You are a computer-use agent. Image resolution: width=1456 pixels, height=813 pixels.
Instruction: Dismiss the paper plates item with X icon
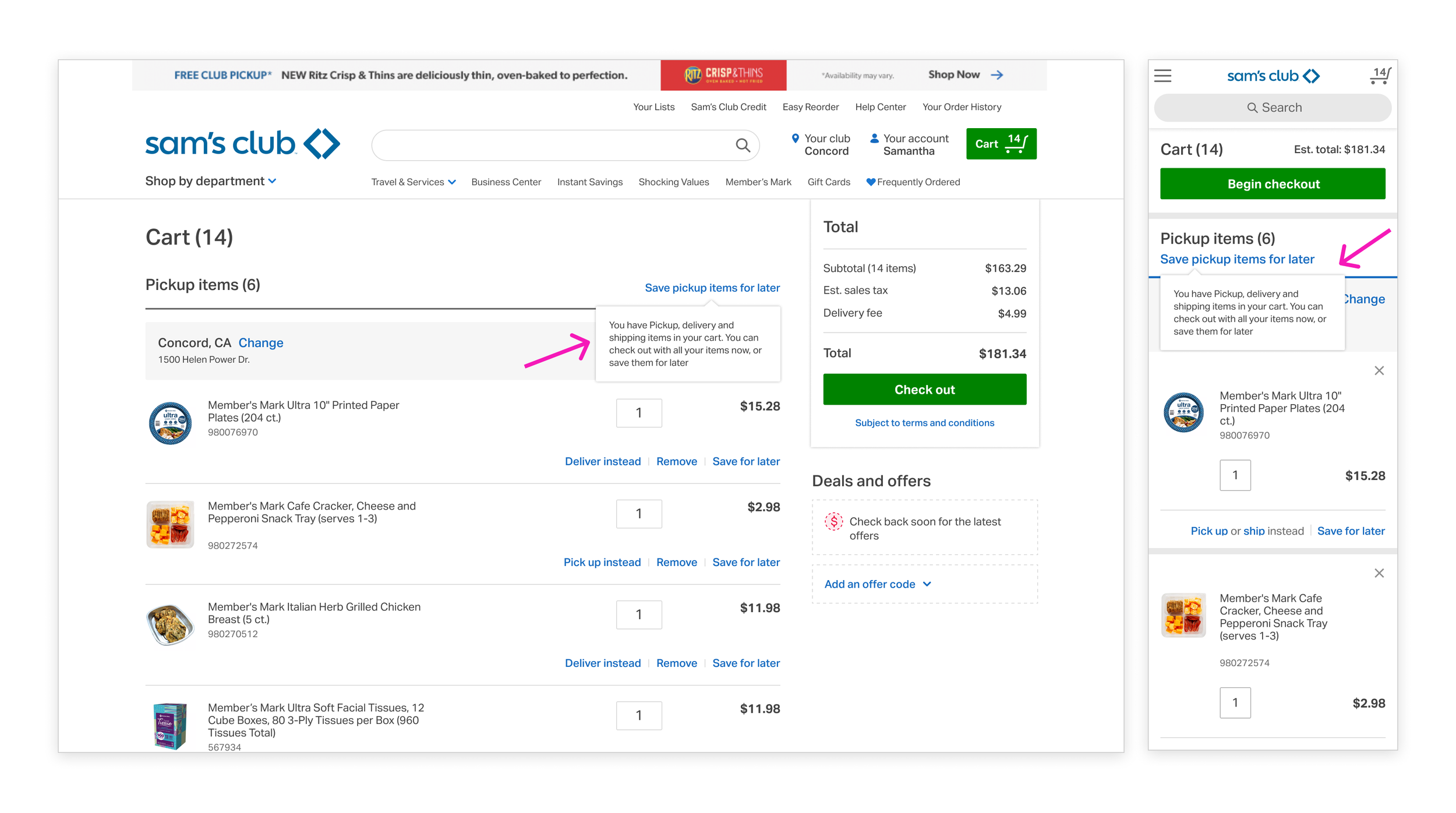(x=1379, y=371)
